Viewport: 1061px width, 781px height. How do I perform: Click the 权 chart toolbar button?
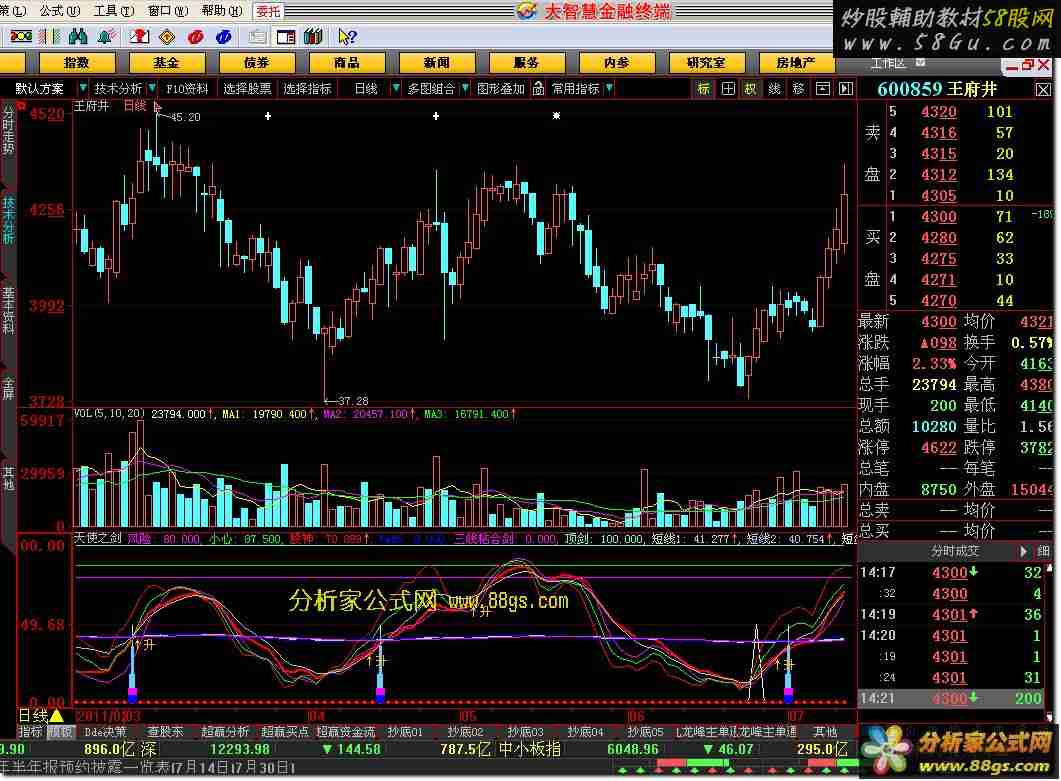click(750, 89)
